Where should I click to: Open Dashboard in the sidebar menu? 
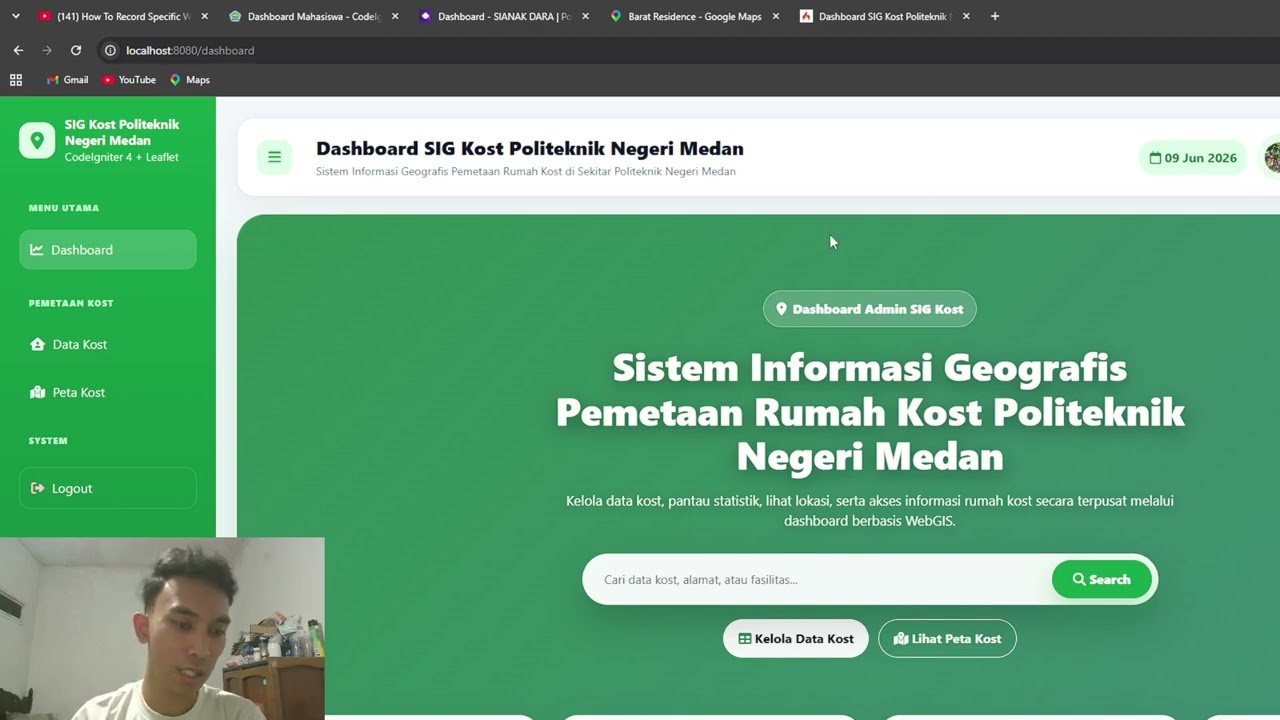108,250
